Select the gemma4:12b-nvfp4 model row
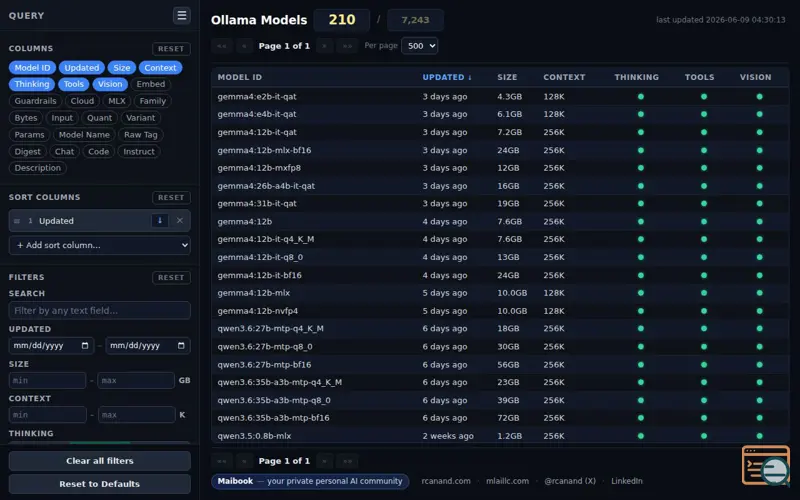800x500 pixels. [x=500, y=311]
